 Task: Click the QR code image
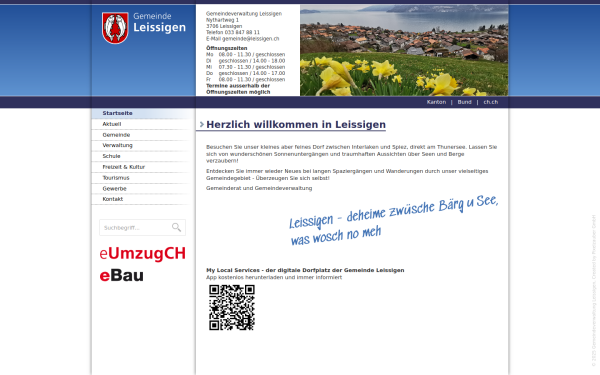tap(232, 307)
